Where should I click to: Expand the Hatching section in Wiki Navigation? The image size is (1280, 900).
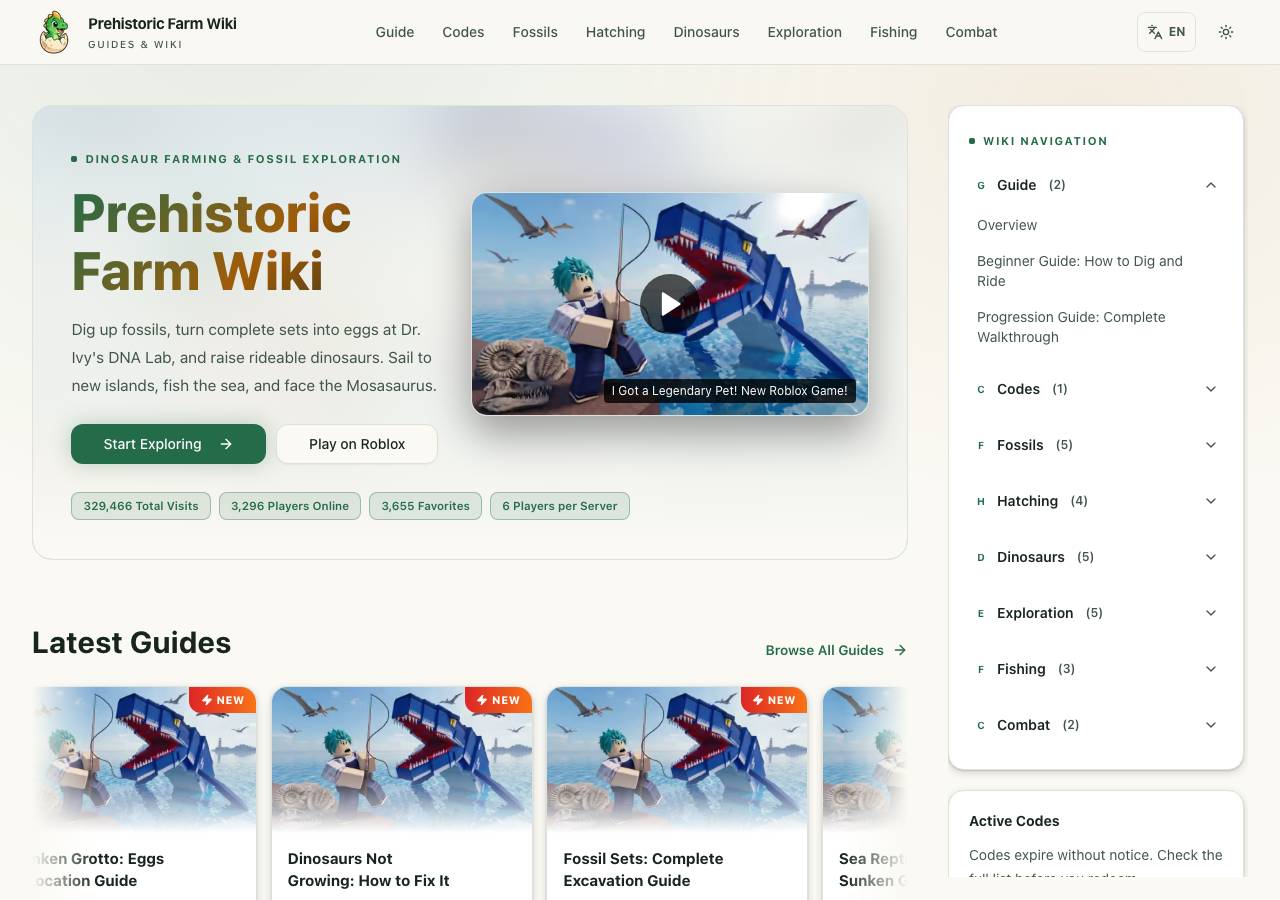point(1096,501)
